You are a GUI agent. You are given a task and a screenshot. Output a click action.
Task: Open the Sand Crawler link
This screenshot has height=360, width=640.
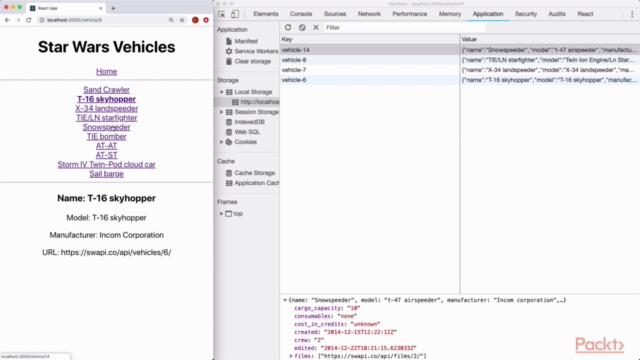pos(107,90)
